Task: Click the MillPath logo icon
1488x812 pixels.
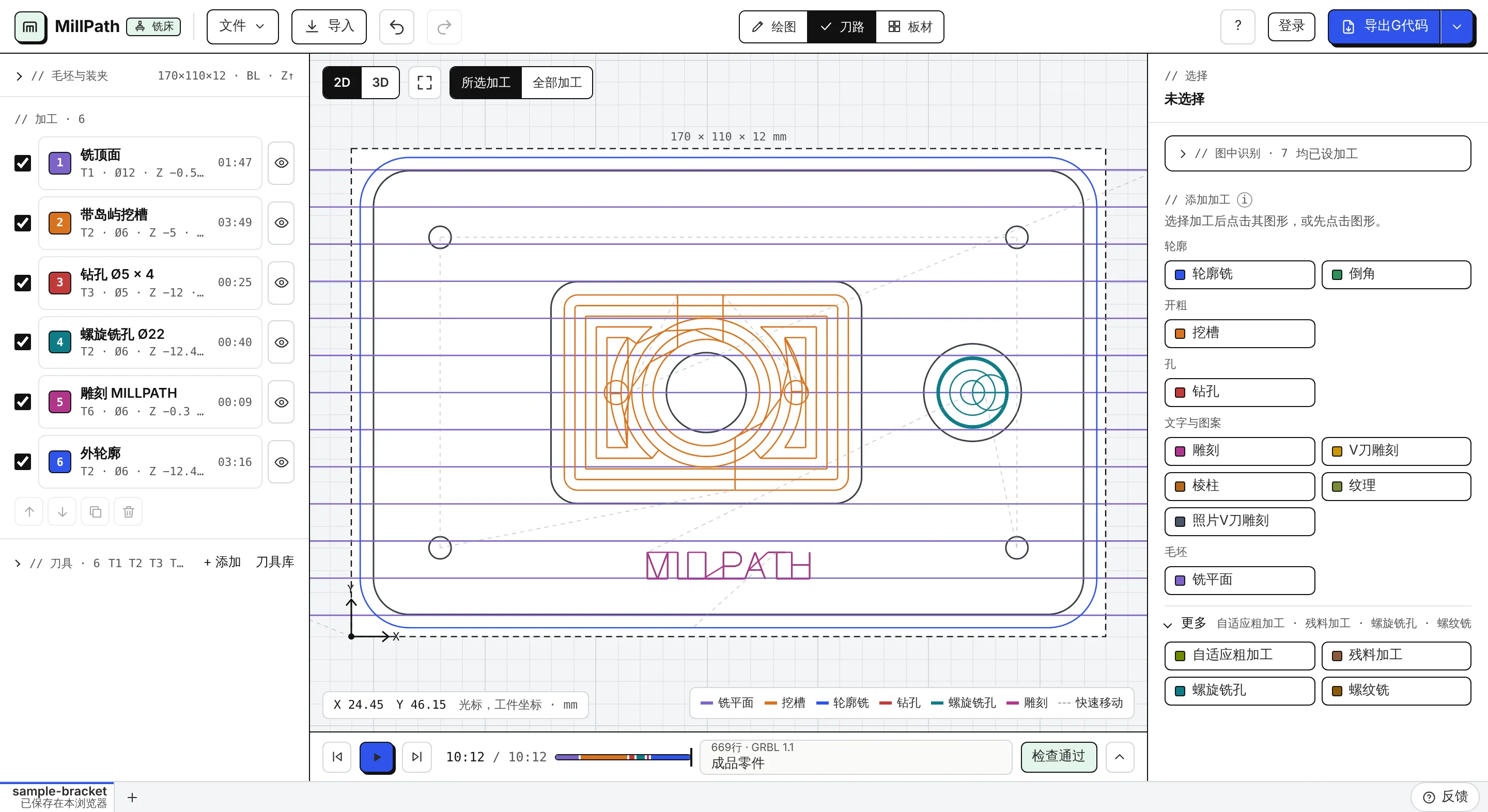Action: (30, 26)
